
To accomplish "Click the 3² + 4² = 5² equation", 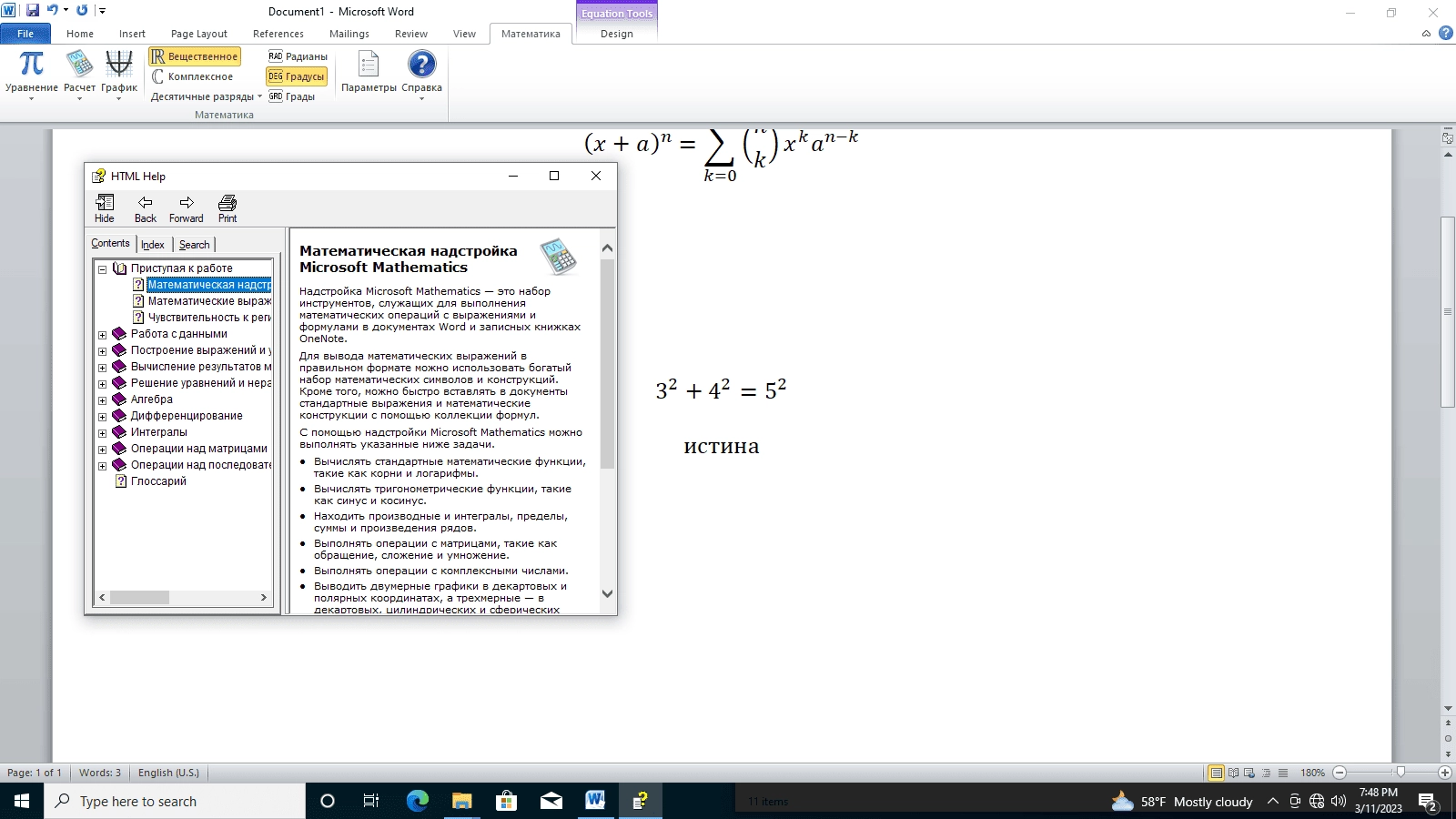I will (721, 389).
